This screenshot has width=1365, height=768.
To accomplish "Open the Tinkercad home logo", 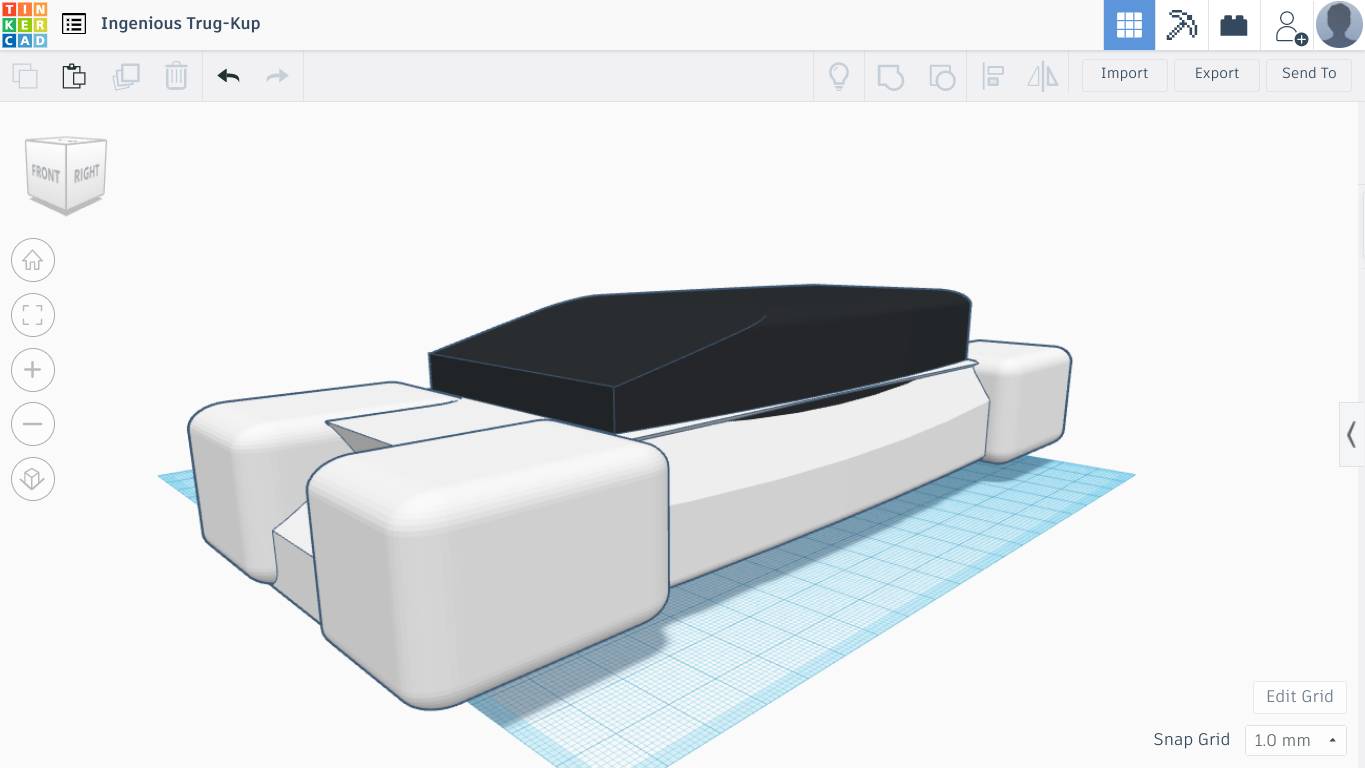I will (24, 24).
